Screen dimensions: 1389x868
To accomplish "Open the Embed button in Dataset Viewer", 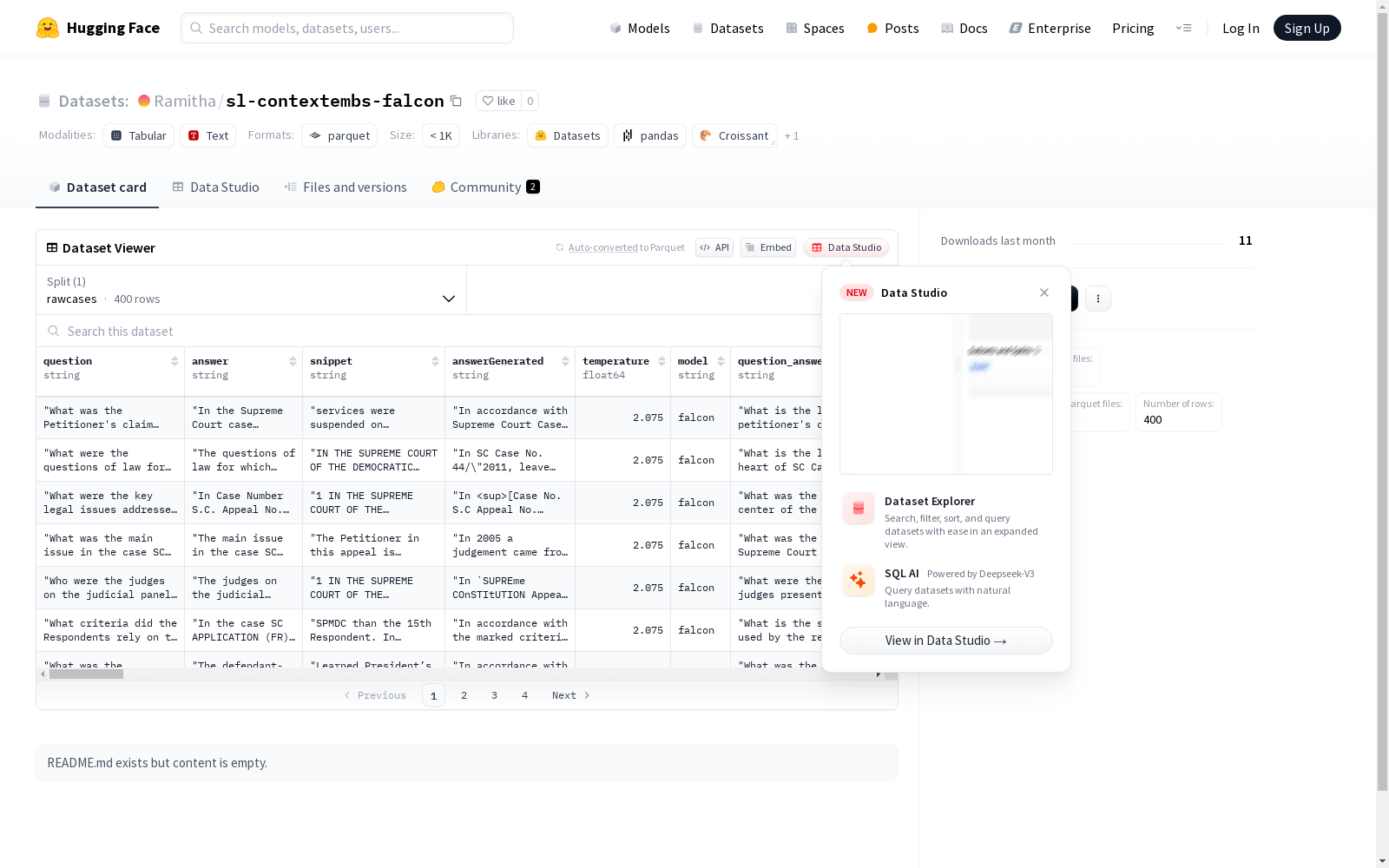I will (x=768, y=247).
